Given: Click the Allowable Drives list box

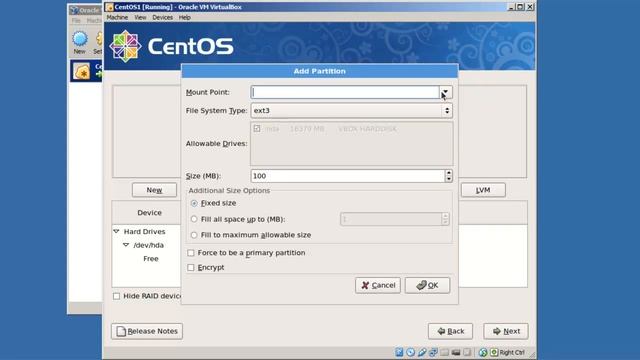Looking at the screenshot, I should (x=351, y=144).
